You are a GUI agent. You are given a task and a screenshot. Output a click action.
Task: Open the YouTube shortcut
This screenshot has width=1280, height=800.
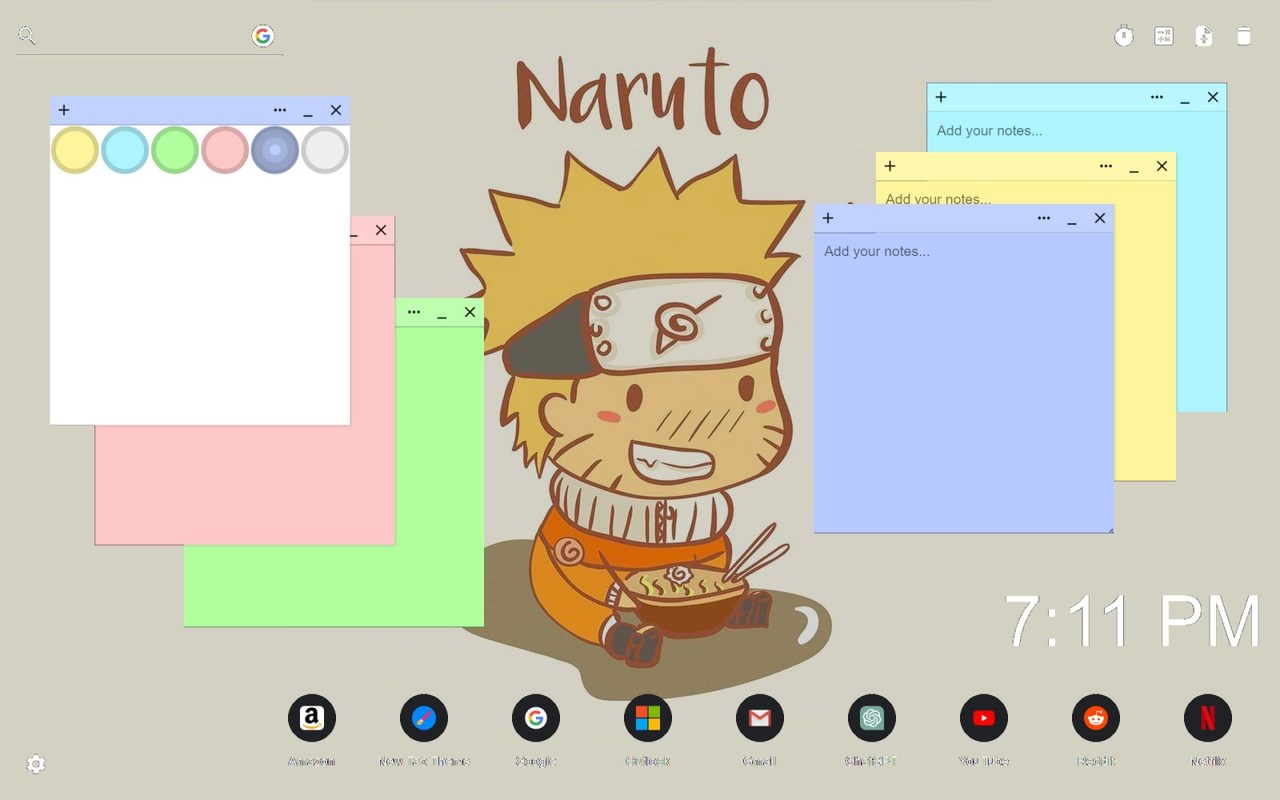pyautogui.click(x=984, y=718)
